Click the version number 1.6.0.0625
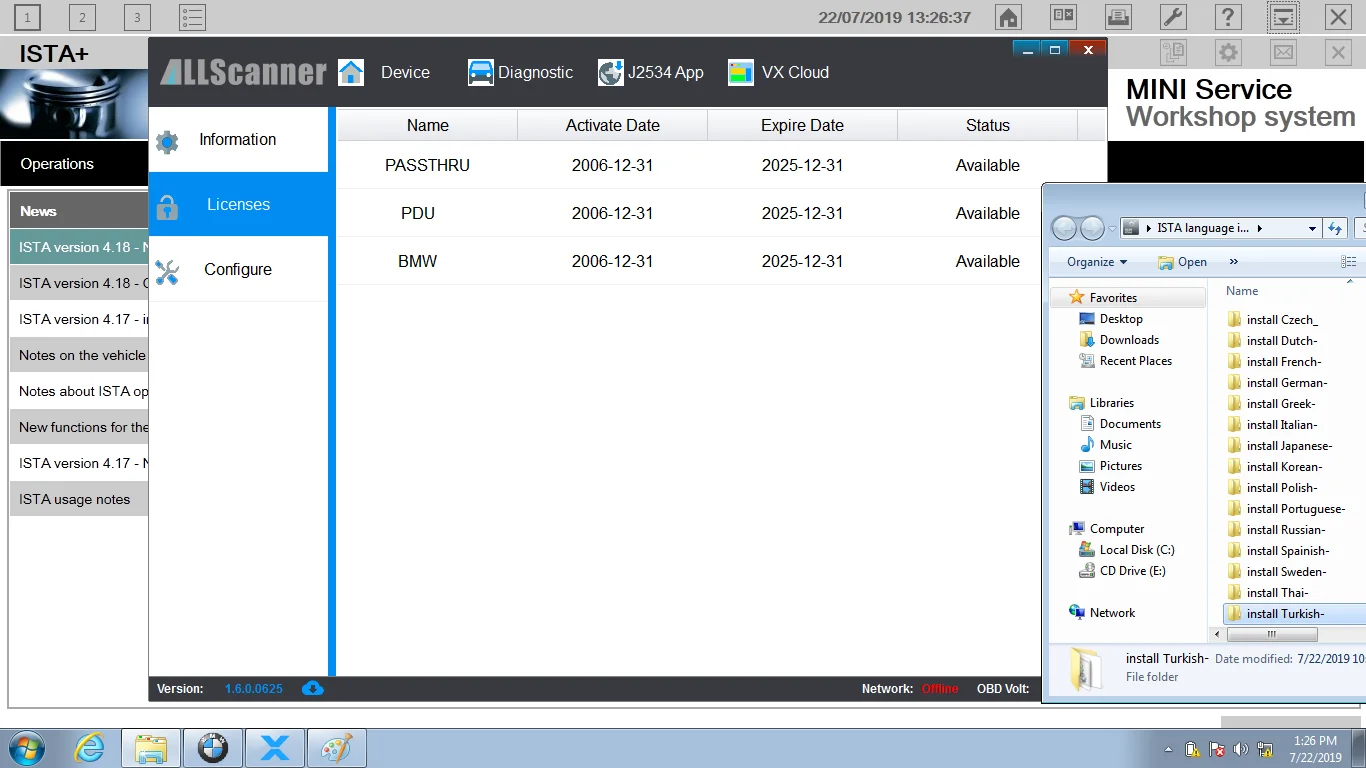 point(254,689)
